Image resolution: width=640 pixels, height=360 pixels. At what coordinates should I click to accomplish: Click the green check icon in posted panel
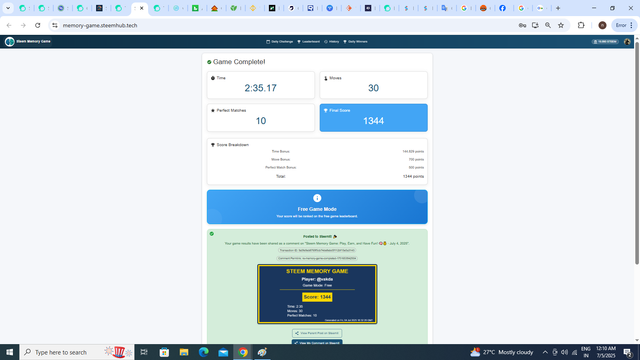click(x=212, y=234)
